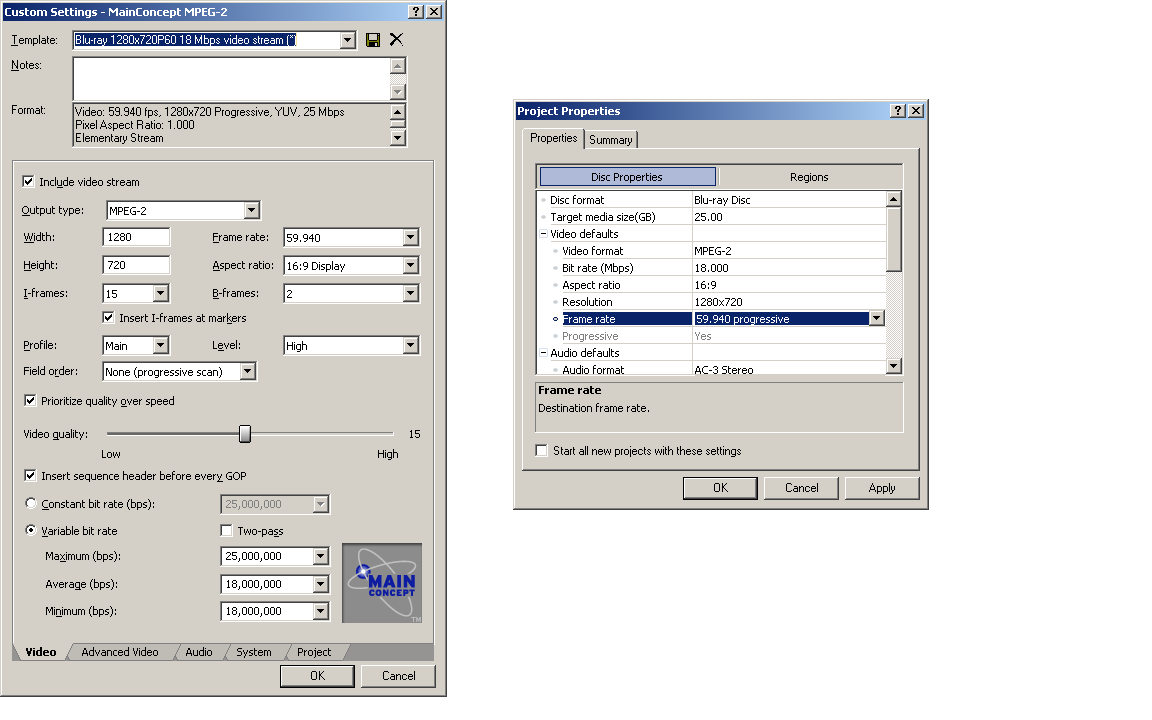Toggle Include video stream checkbox
1152x720 pixels.
[29, 182]
